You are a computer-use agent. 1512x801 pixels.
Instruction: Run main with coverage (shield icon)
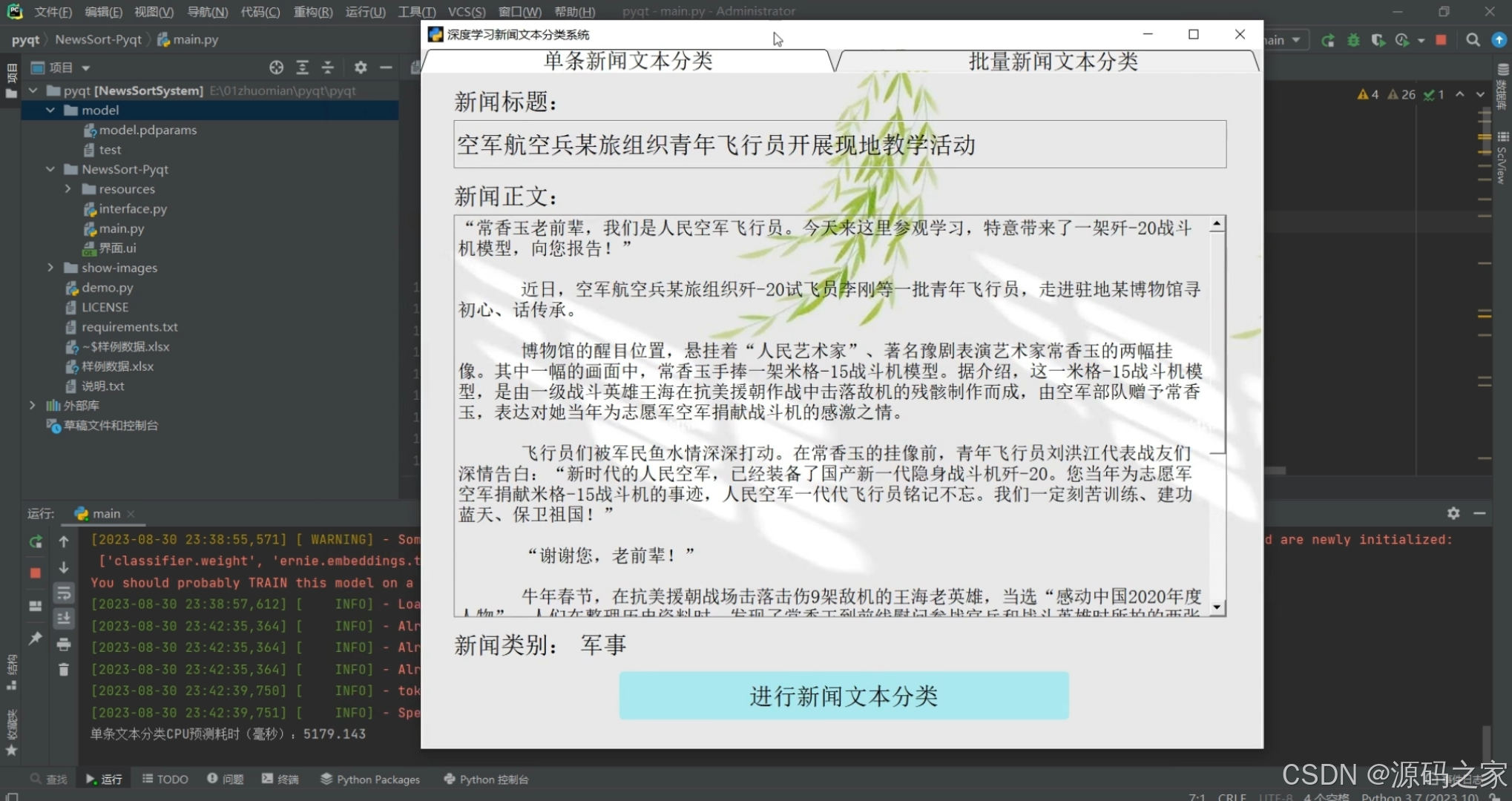[x=1378, y=41]
